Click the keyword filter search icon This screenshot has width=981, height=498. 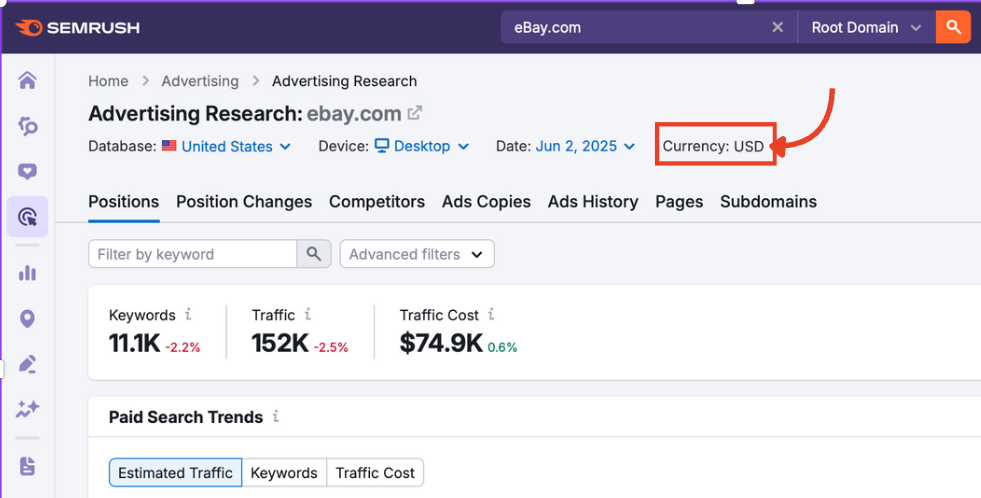point(313,254)
